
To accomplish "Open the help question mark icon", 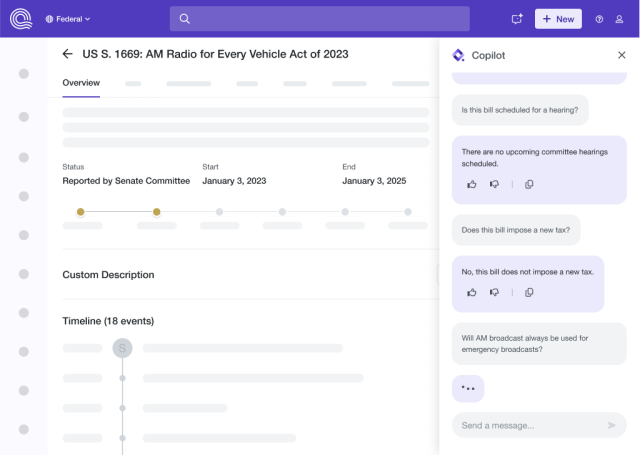I will point(599,19).
